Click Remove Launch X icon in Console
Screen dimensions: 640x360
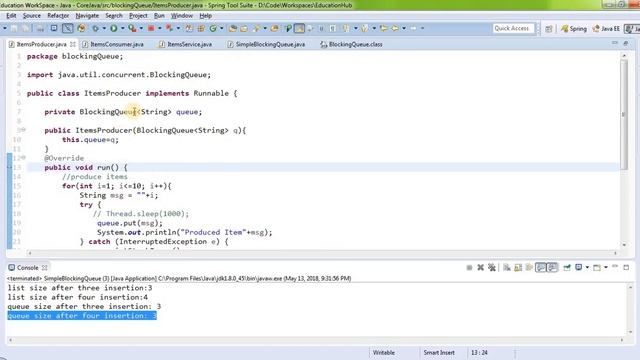480,267
